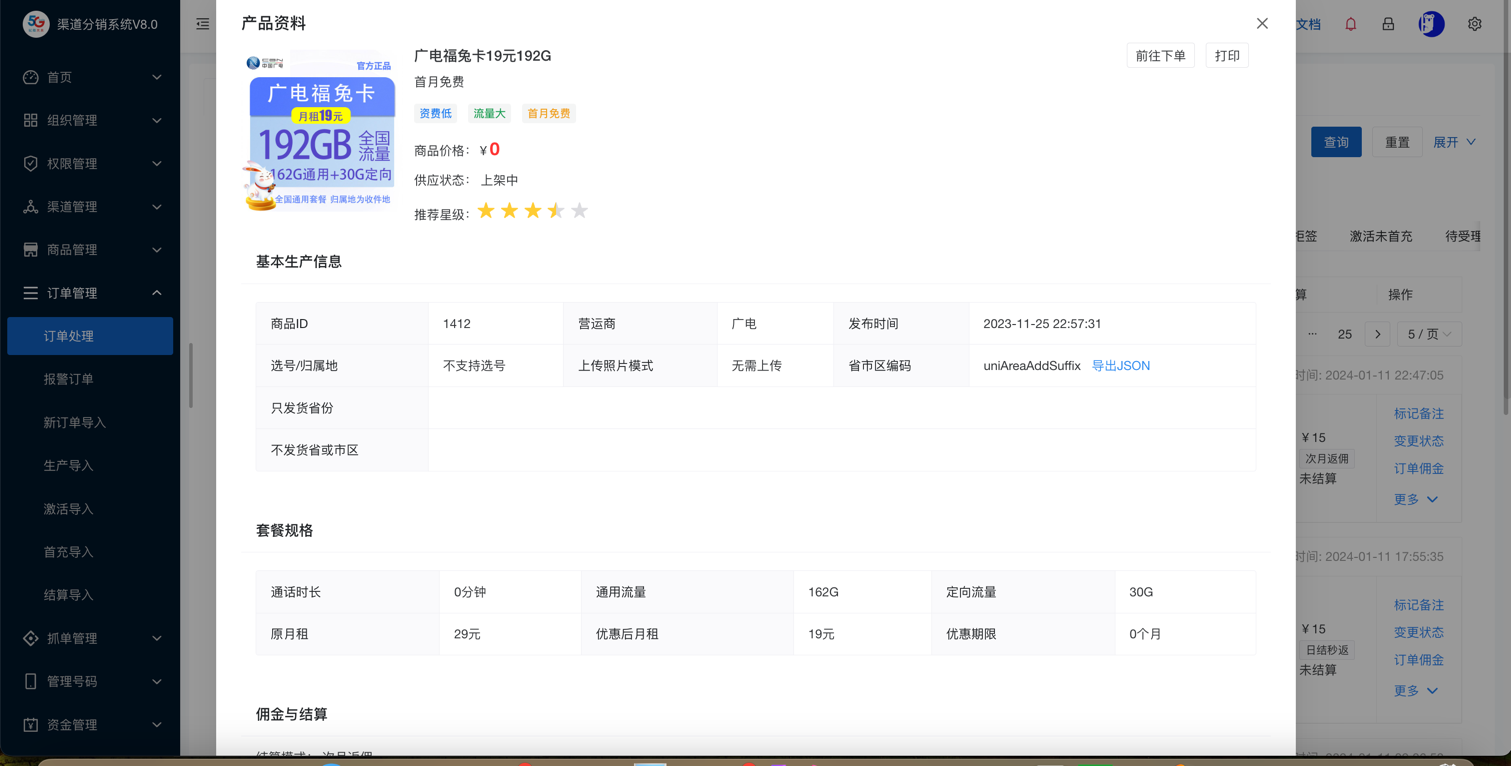1511x766 pixels.
Task: Click the 导出JSON link
Action: 1120,366
